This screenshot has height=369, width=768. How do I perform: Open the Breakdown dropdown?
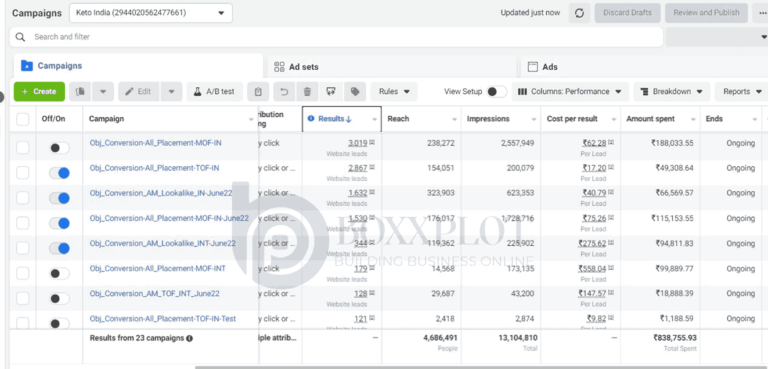tap(672, 92)
